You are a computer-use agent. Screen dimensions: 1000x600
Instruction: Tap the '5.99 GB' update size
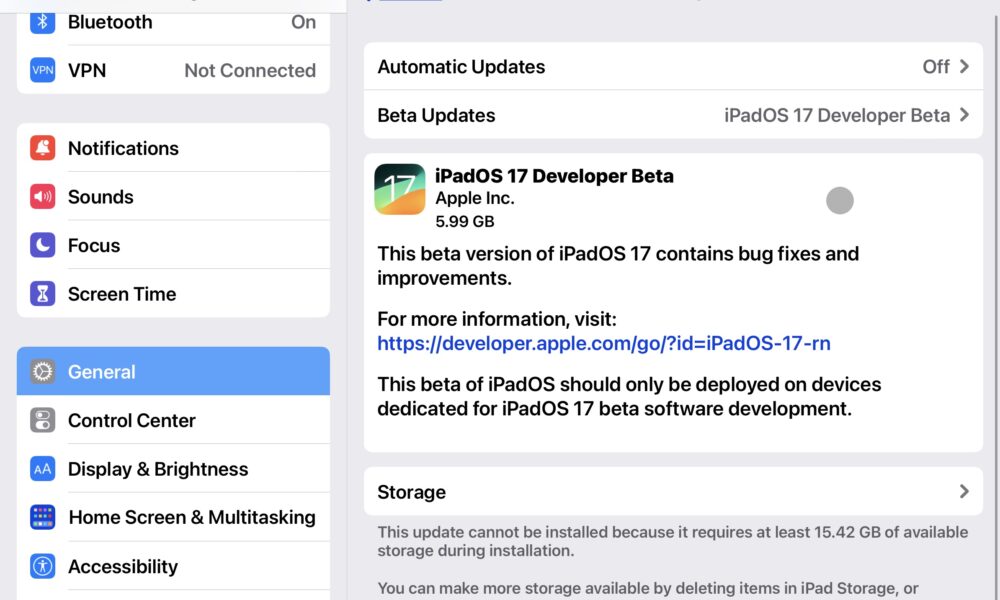pos(465,221)
